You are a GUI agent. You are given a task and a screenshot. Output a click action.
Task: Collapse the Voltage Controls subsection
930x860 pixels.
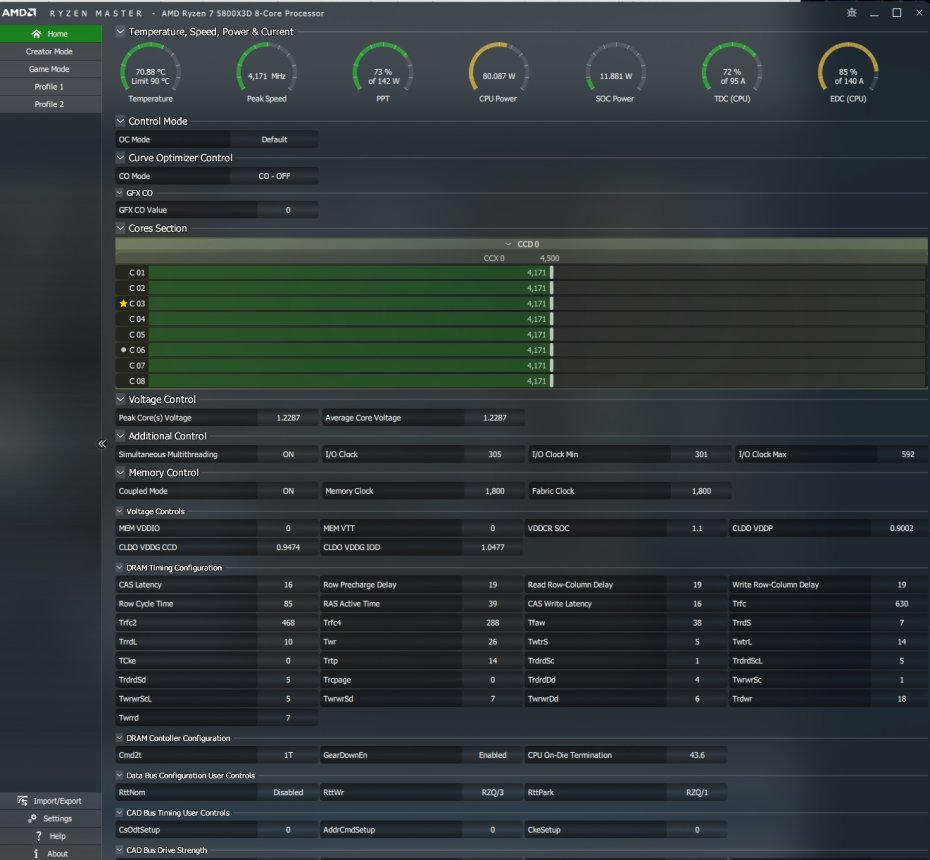[x=119, y=511]
